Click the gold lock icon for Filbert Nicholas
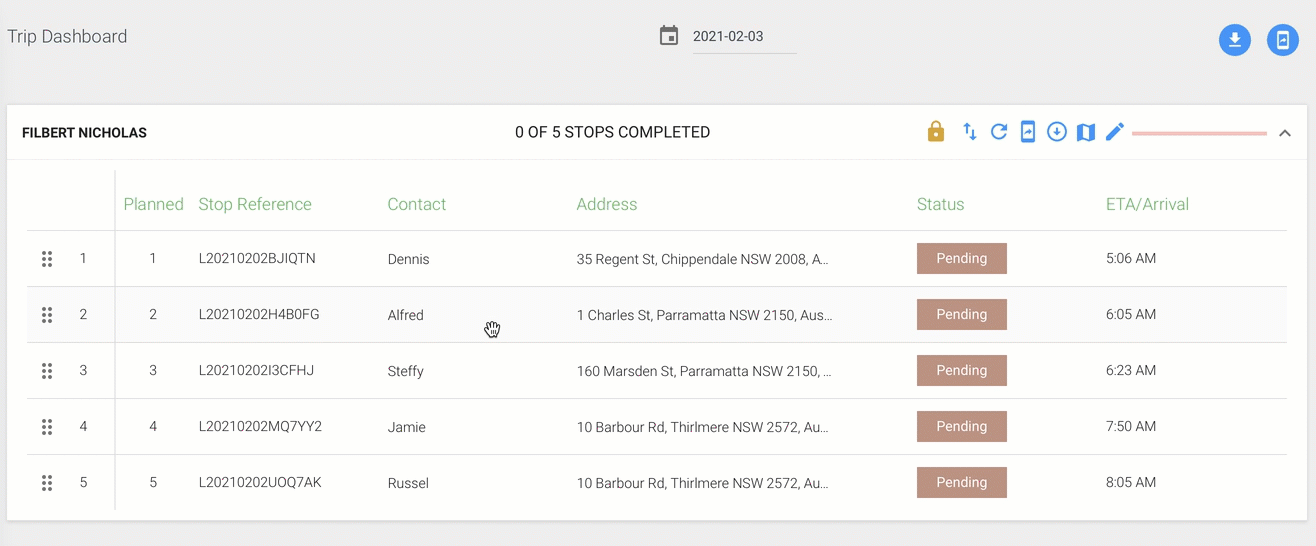1316x546 pixels. (936, 132)
